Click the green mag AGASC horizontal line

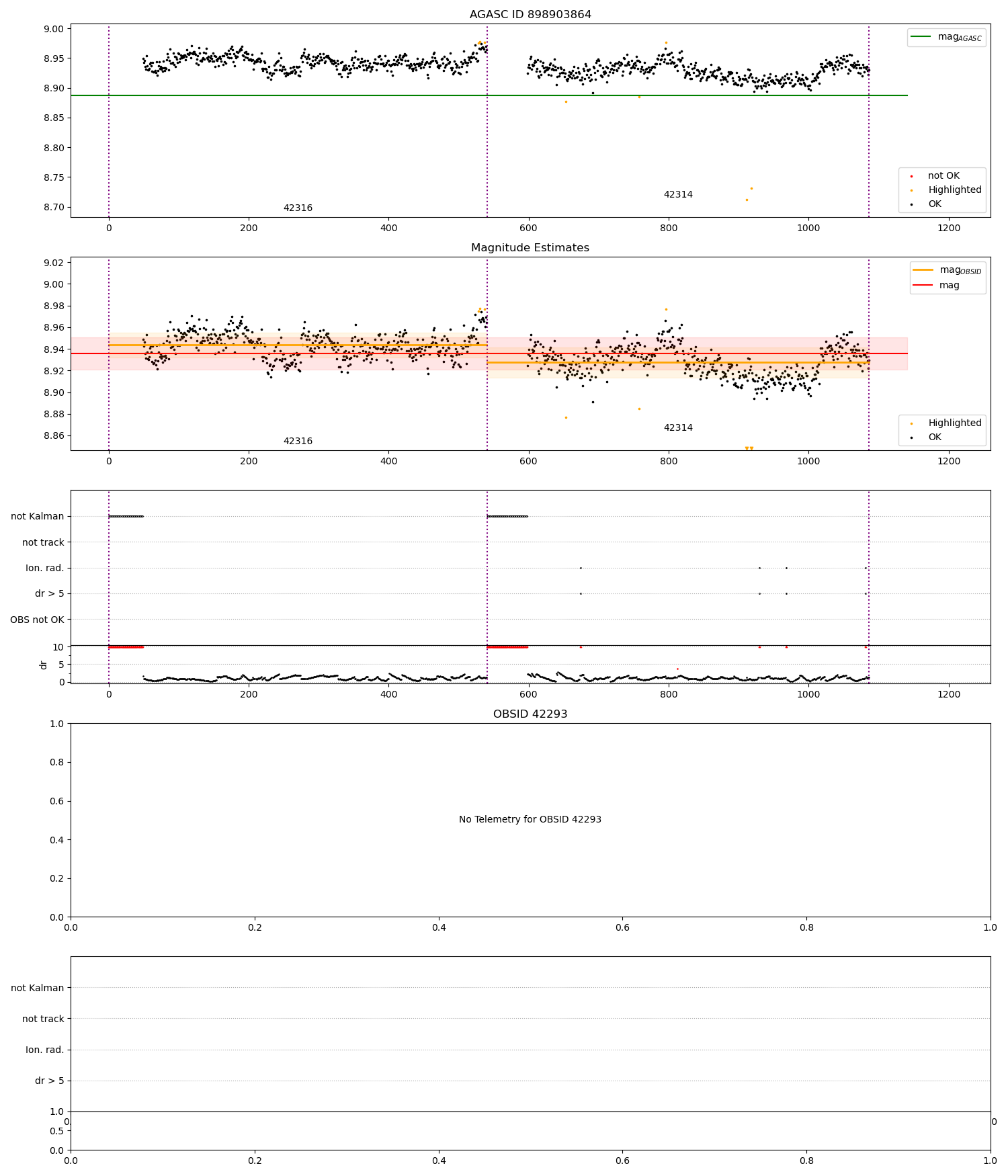coord(489,95)
